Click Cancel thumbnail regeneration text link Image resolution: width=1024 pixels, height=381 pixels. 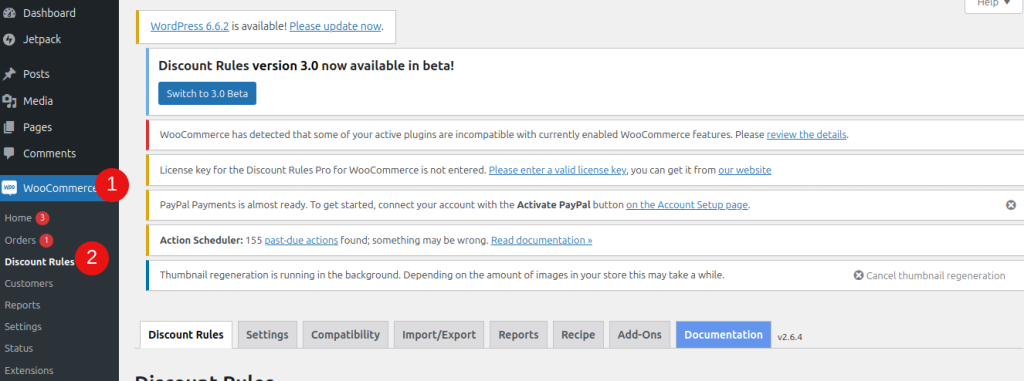click(x=935, y=276)
